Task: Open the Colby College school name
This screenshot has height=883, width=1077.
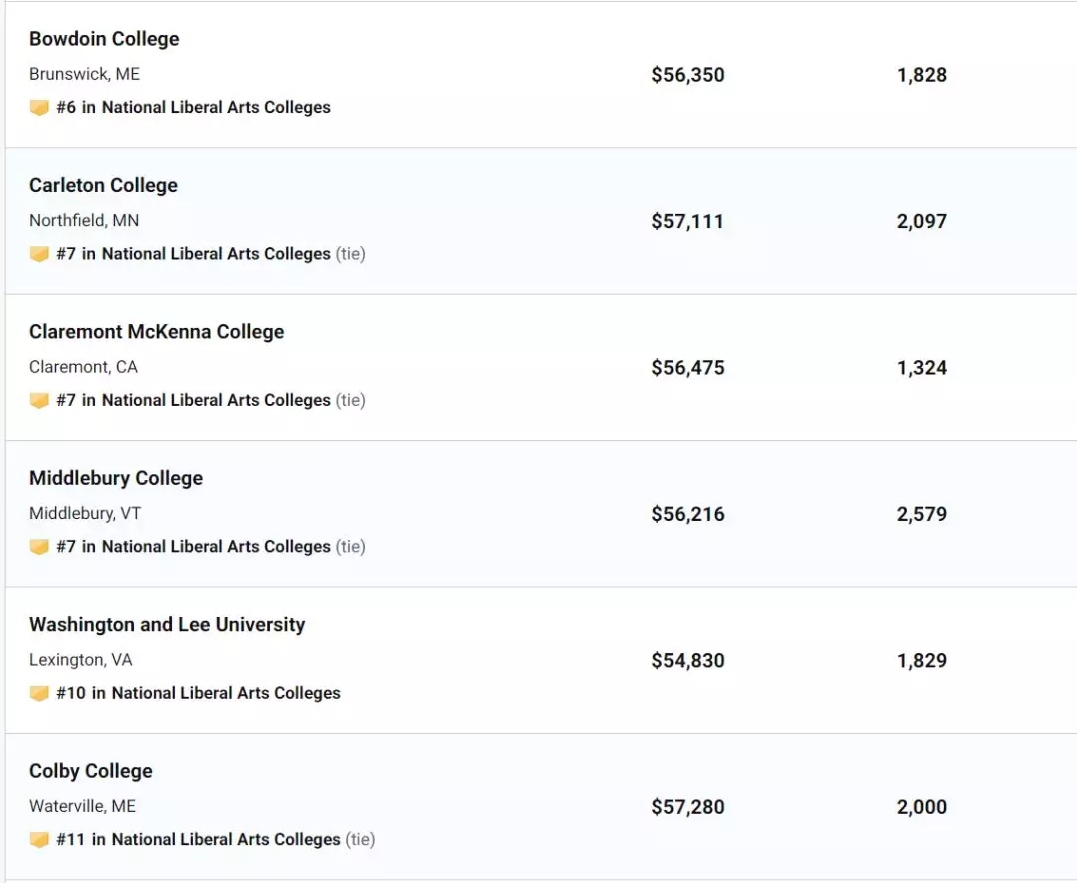Action: click(x=91, y=771)
